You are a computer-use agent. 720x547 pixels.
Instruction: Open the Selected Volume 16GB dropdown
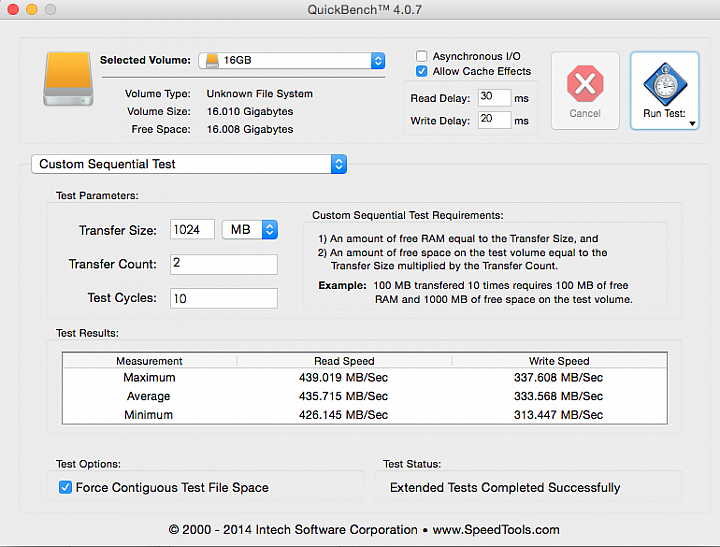[292, 61]
